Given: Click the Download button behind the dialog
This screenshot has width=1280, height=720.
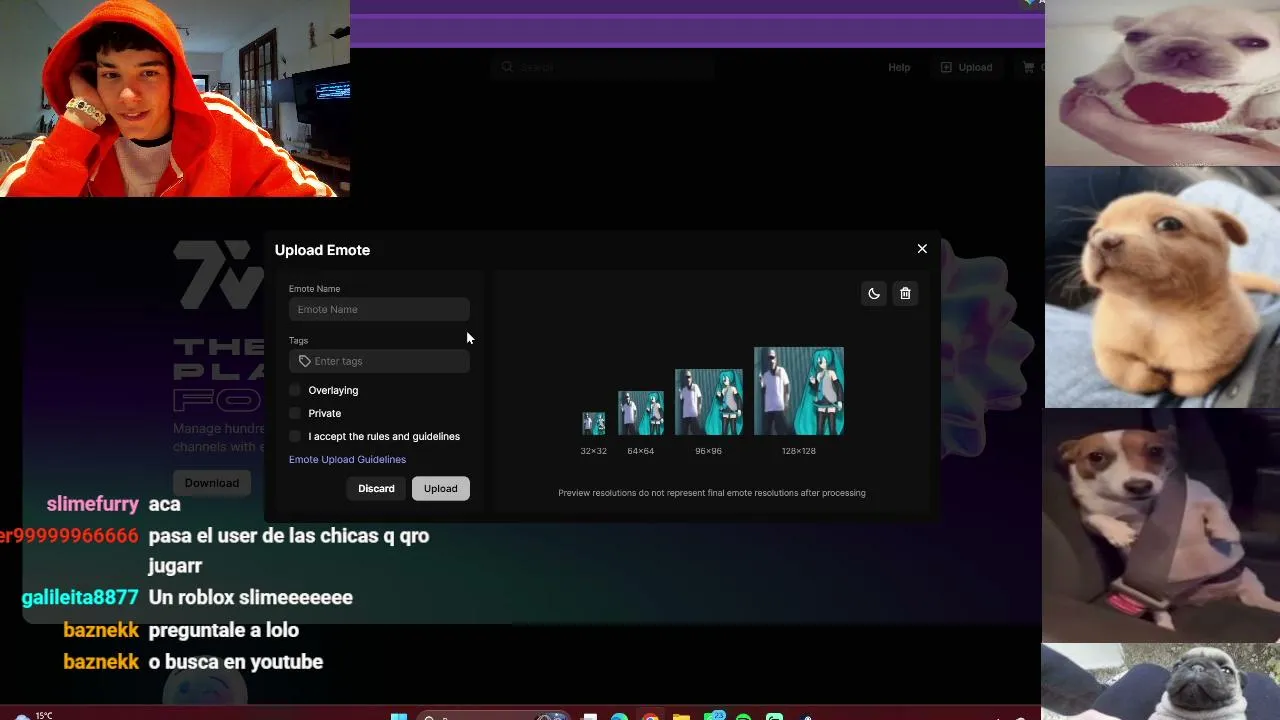Looking at the screenshot, I should click(211, 483).
